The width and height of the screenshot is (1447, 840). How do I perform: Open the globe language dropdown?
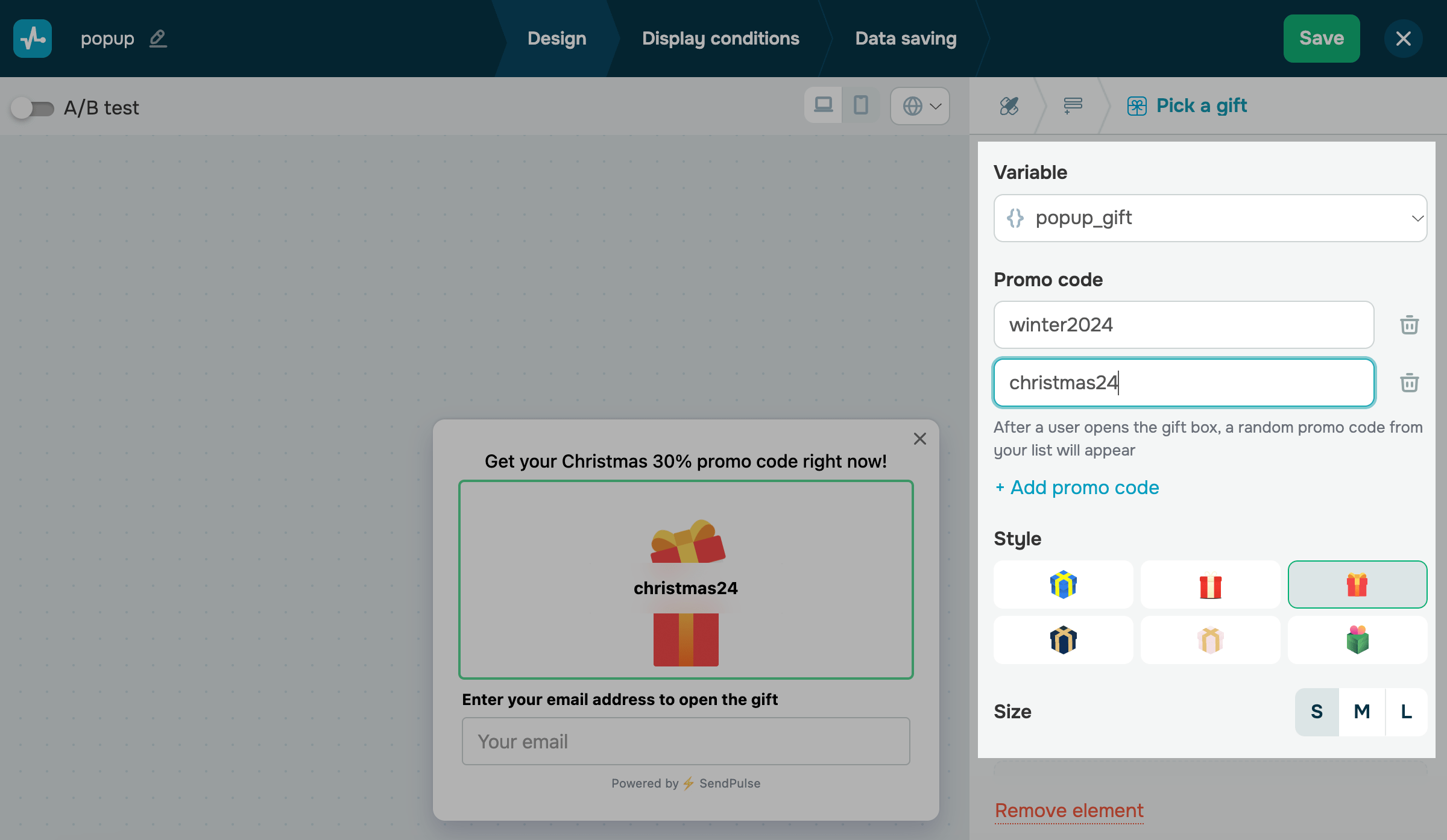coord(920,106)
